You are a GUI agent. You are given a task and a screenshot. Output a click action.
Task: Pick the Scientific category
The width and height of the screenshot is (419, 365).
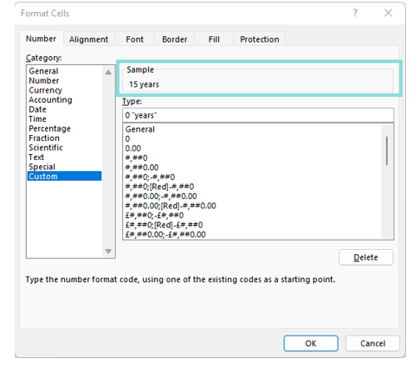click(46, 148)
